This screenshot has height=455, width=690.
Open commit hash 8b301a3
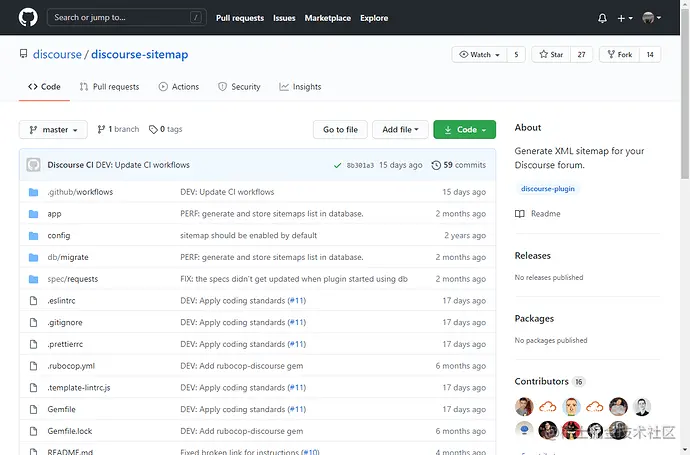[x=360, y=165]
